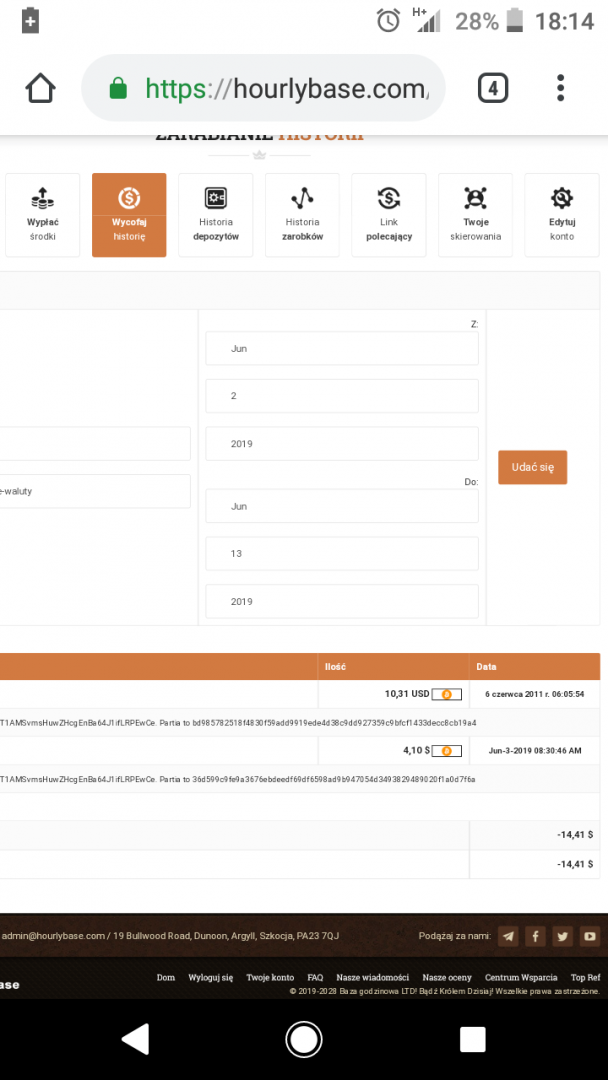The image size is (608, 1080).
Task: Open the tab switcher showing 4 tabs
Action: click(493, 88)
